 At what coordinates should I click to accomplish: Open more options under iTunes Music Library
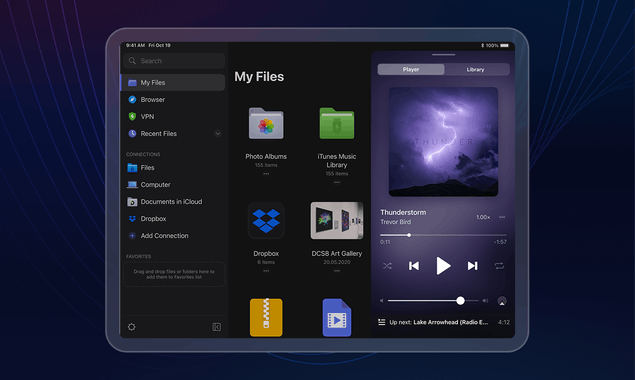[x=337, y=182]
